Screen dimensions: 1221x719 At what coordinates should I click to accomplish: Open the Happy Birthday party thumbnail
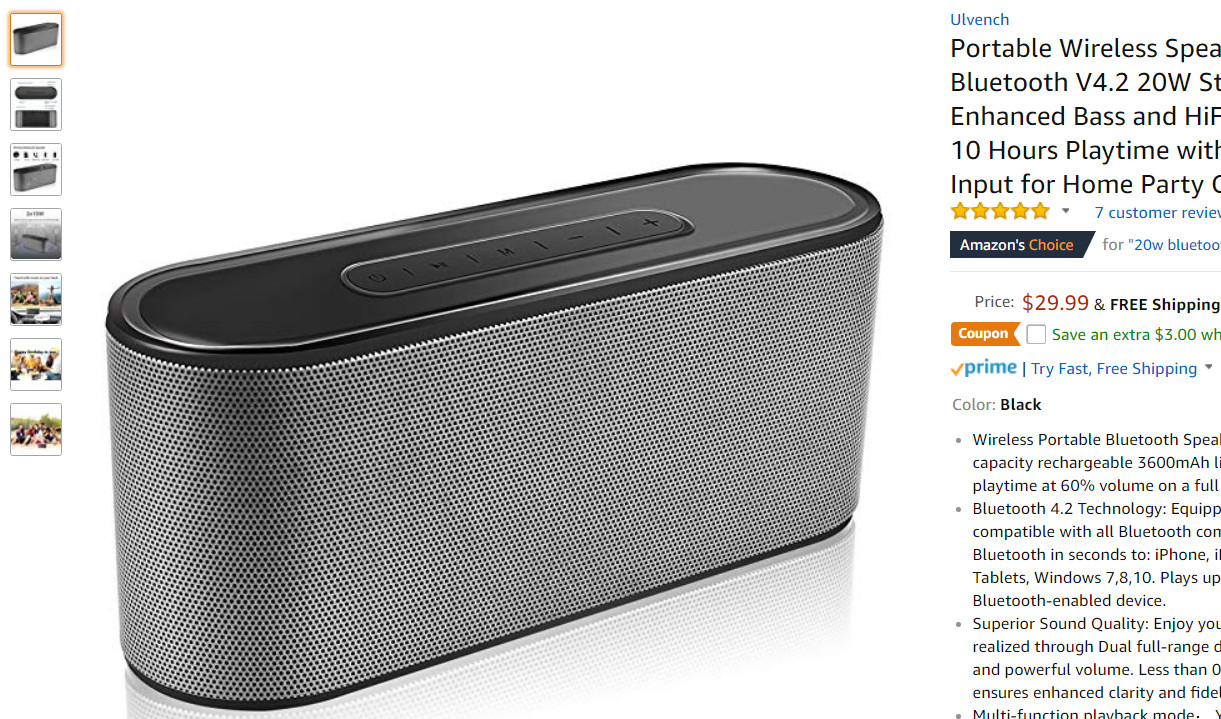(36, 364)
